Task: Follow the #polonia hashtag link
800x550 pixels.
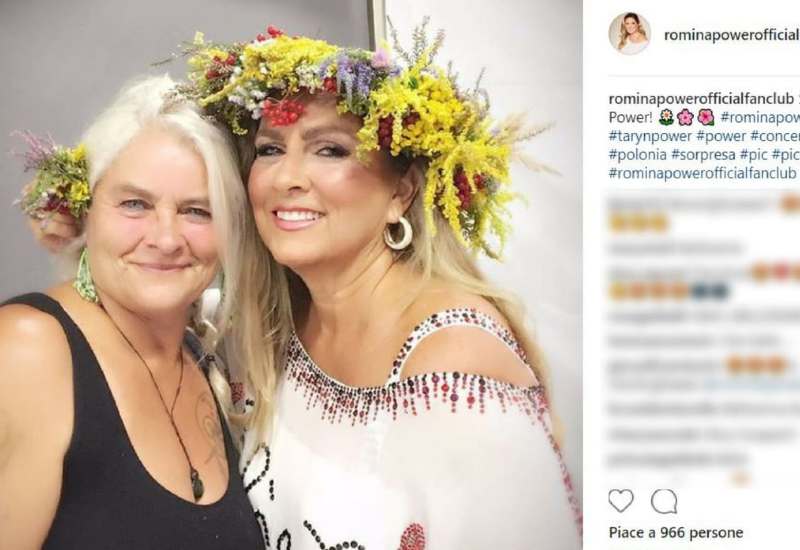Action: coord(638,154)
